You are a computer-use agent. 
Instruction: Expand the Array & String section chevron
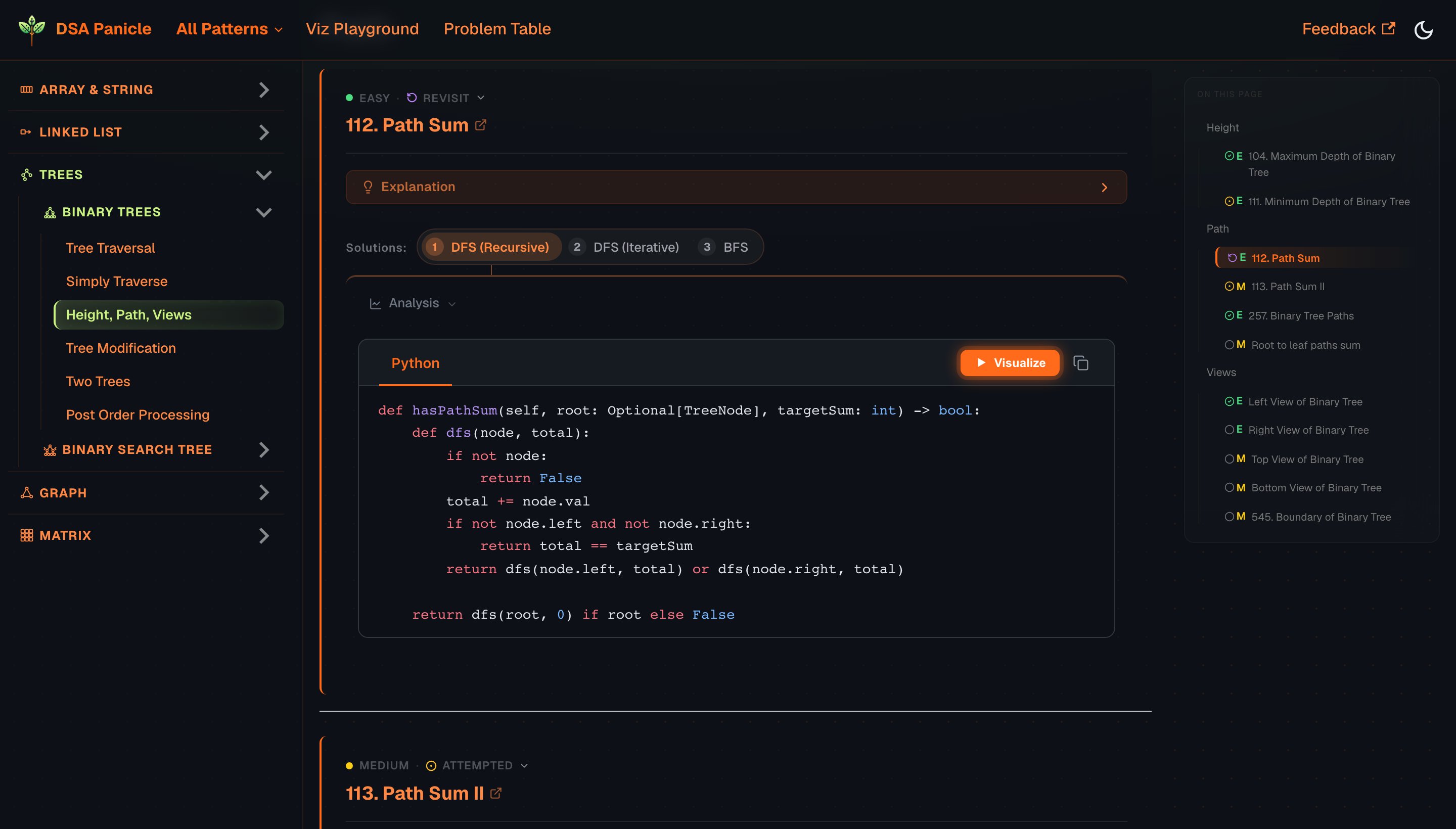pyautogui.click(x=263, y=89)
